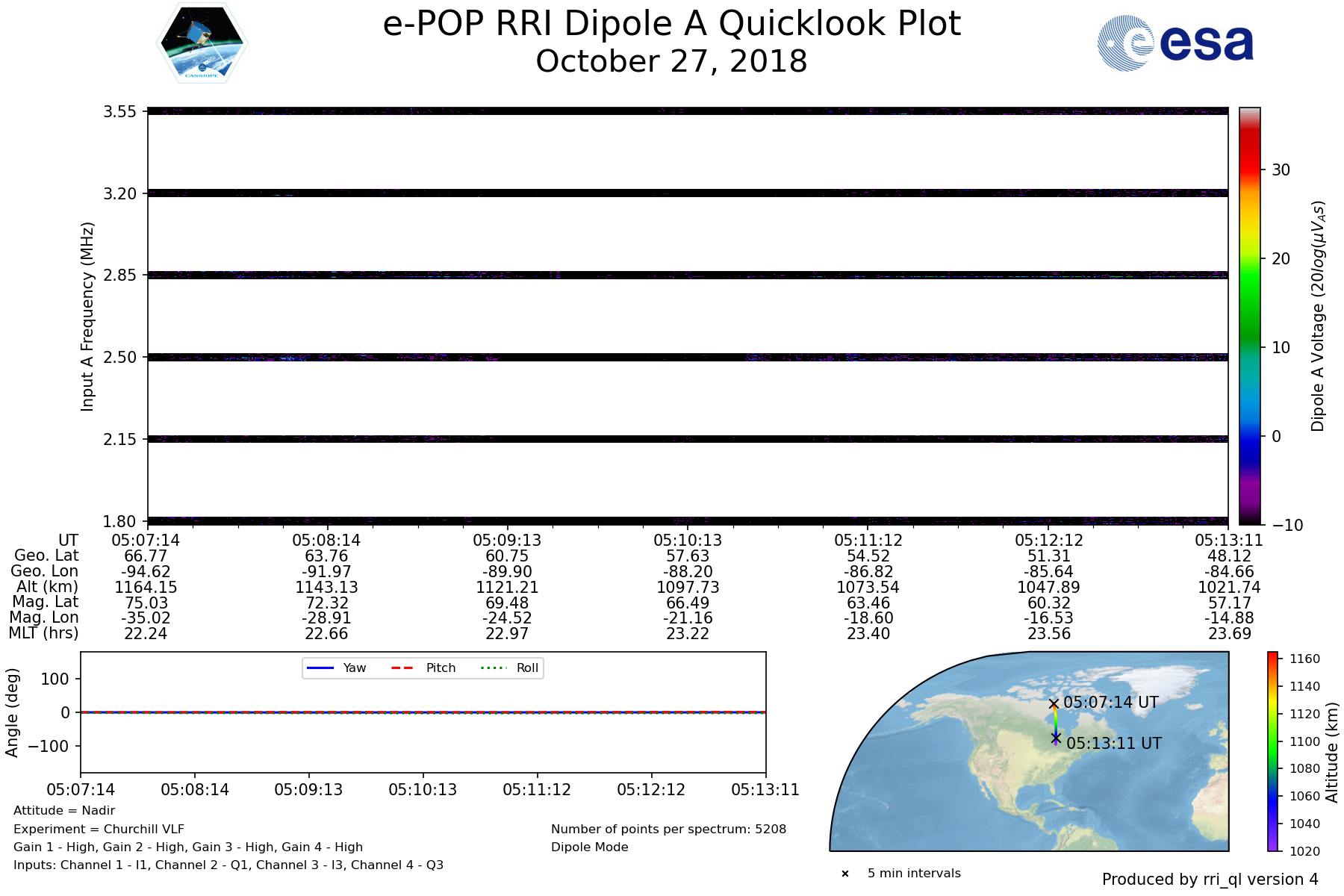
Task: Click the Produced by rri_ql version 4 text
Action: coord(1210,880)
